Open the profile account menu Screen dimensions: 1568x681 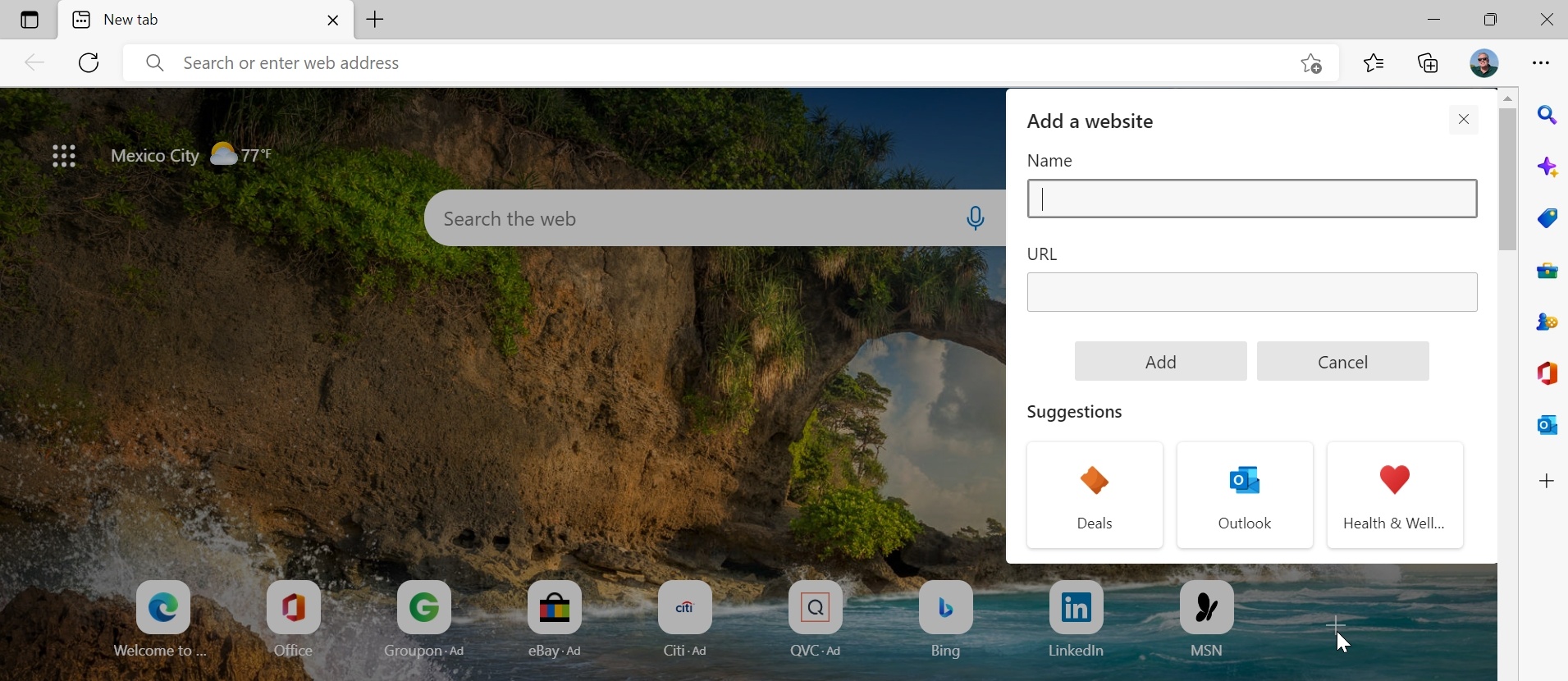click(1484, 63)
